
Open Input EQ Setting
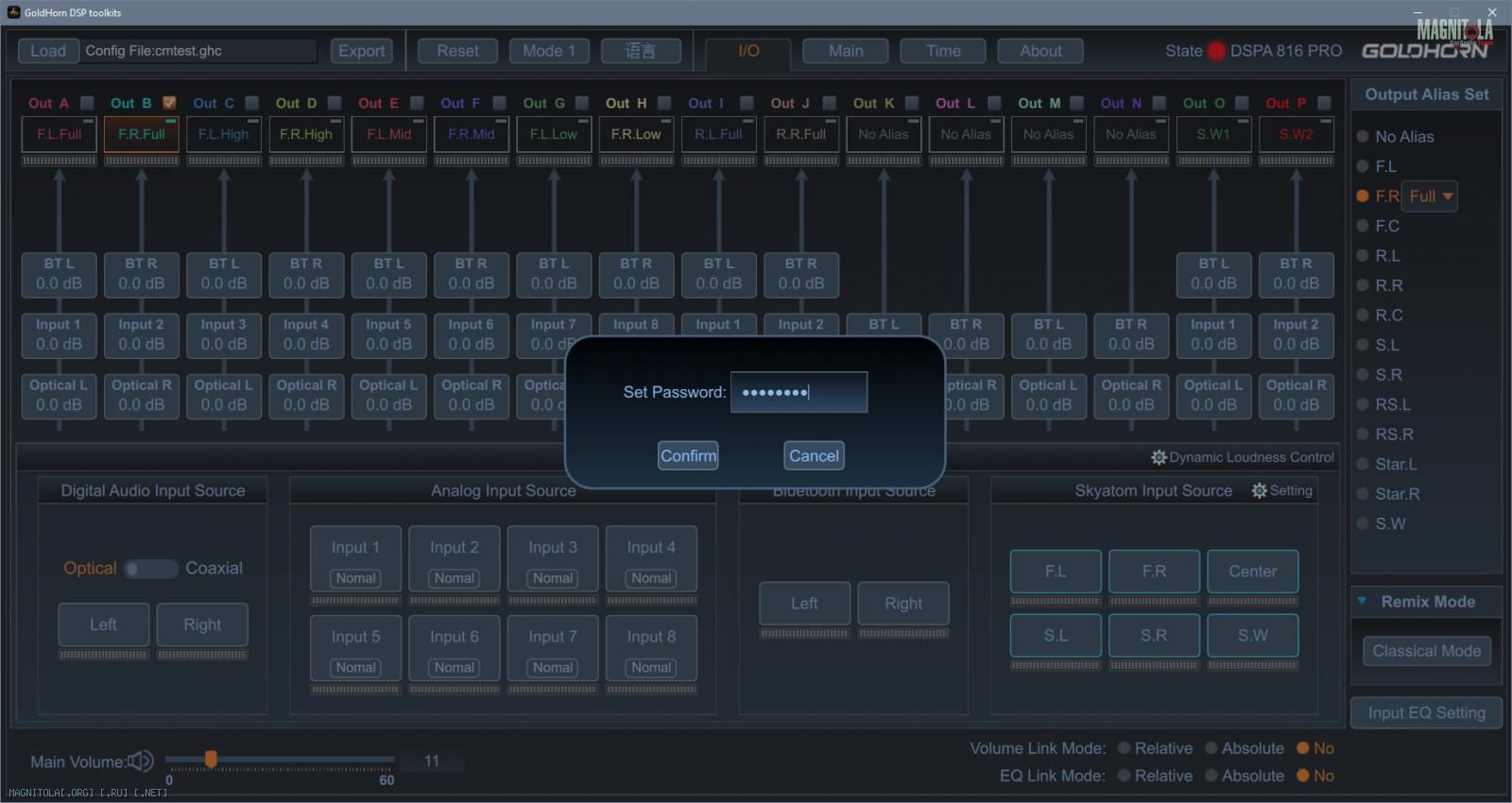pos(1427,713)
